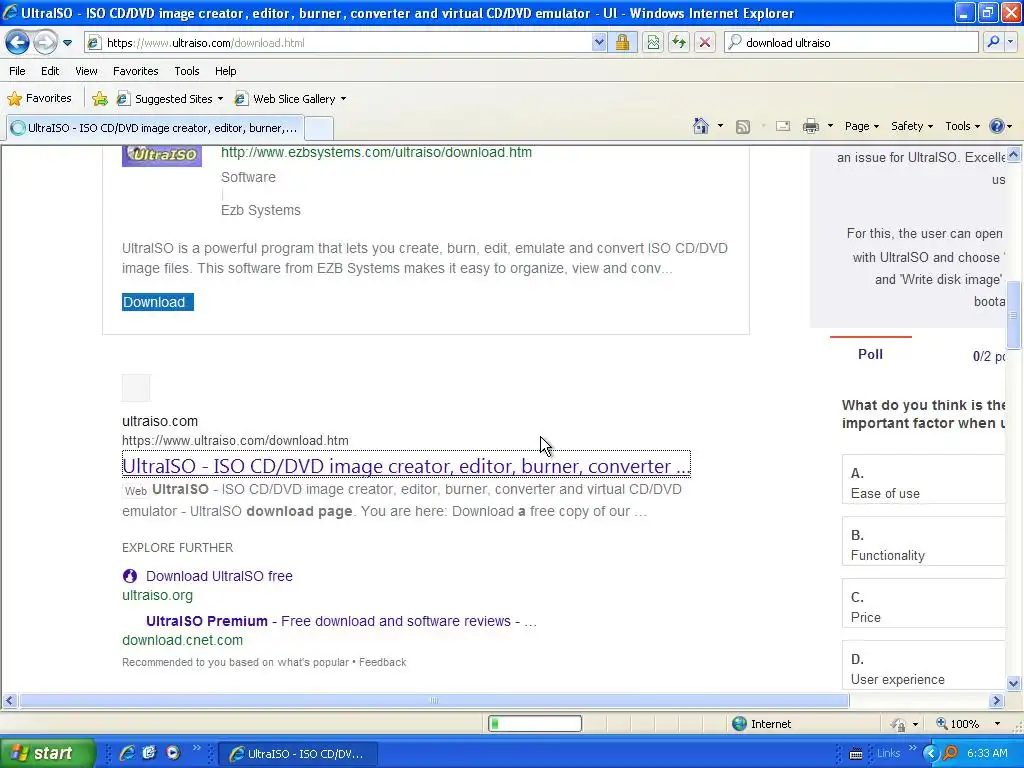The width and height of the screenshot is (1024, 768).
Task: Click vertical scrollbar up arrow
Action: pos(1014,155)
